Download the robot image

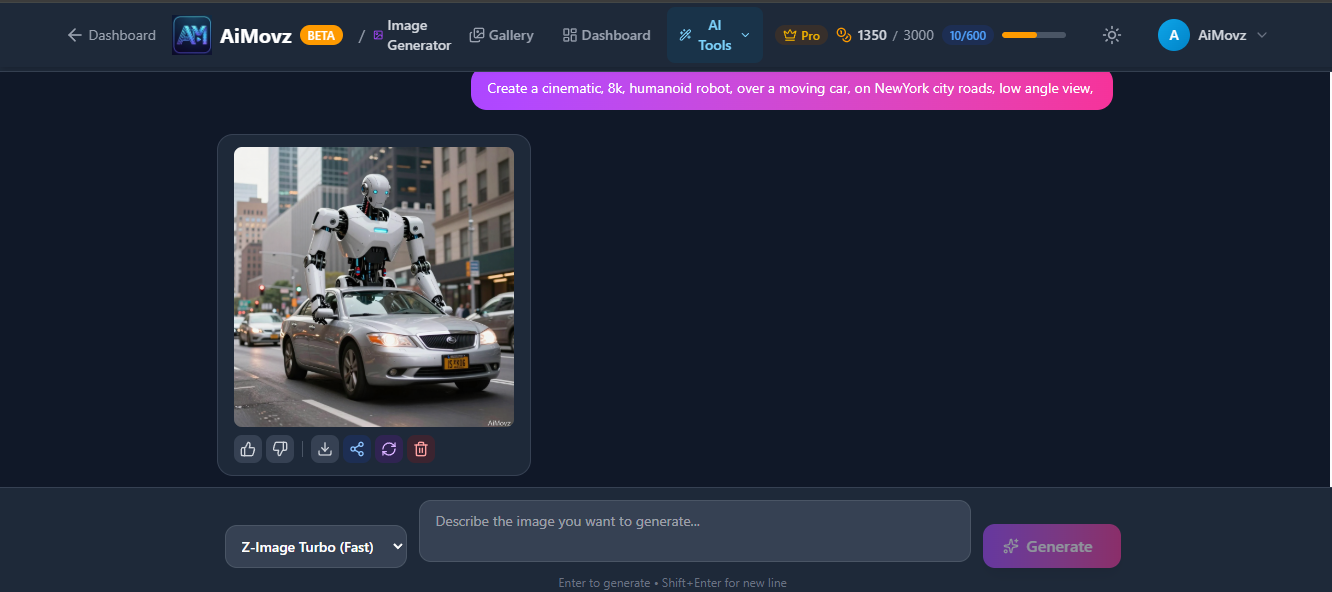pos(324,449)
